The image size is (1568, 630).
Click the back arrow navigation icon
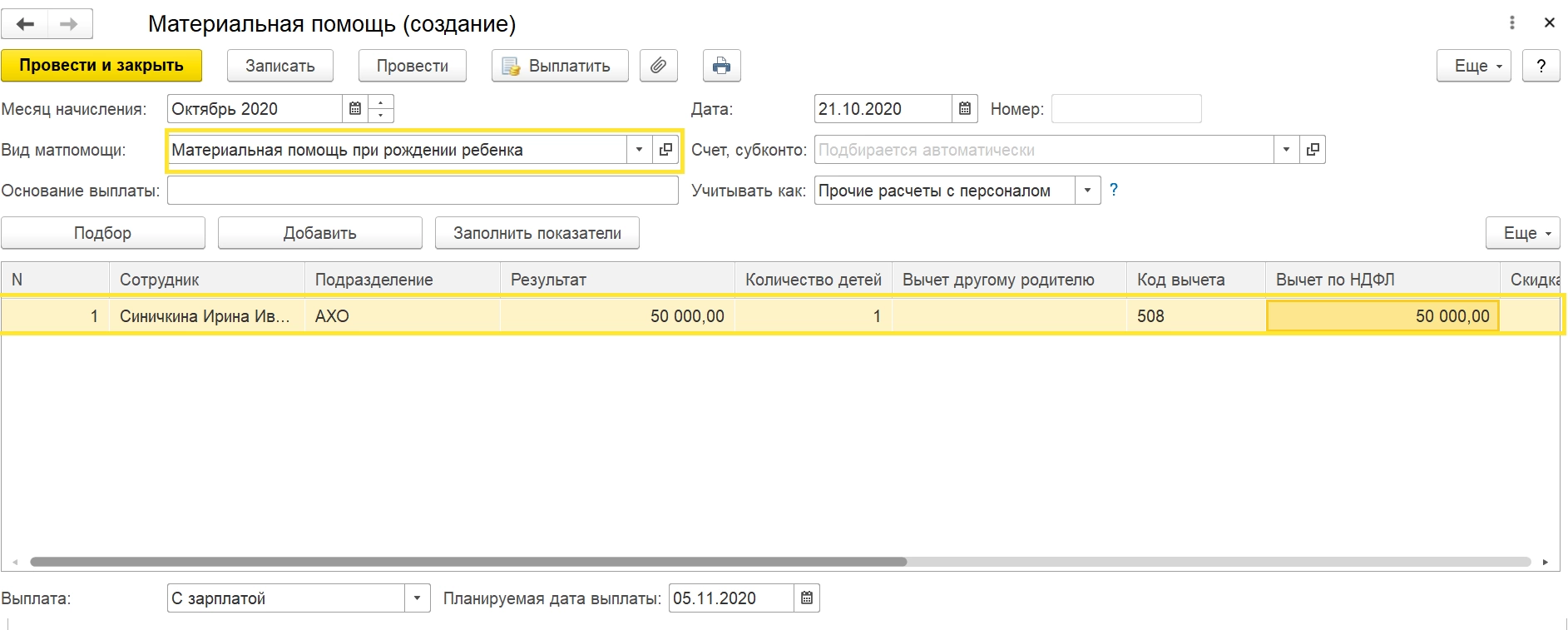tap(25, 24)
